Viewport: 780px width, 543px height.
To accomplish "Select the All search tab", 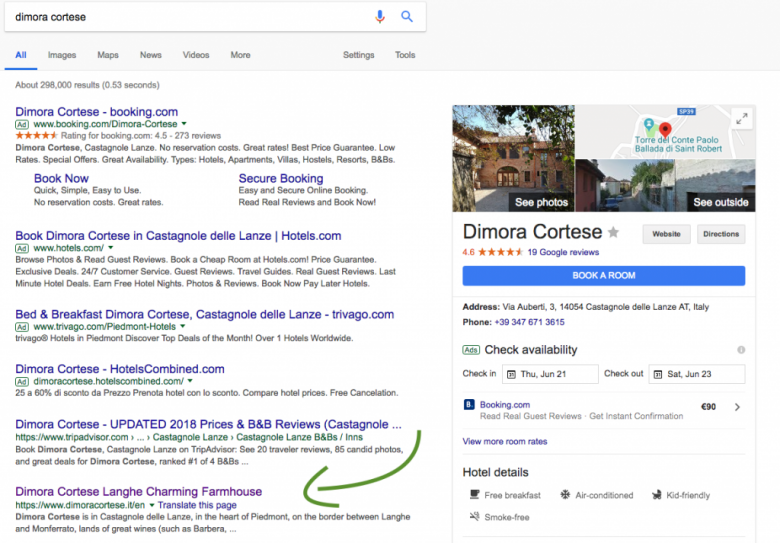I will (21, 55).
